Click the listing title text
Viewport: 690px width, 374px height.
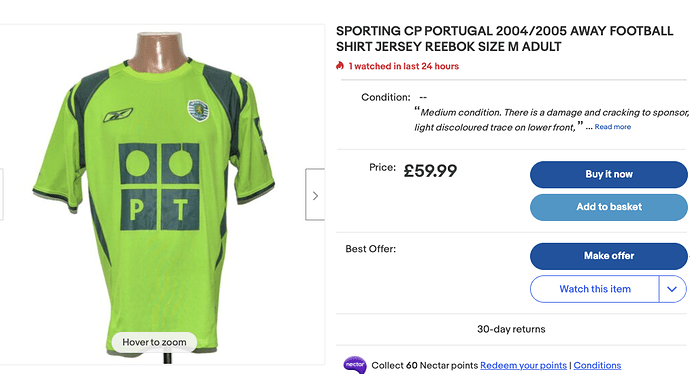click(504, 39)
